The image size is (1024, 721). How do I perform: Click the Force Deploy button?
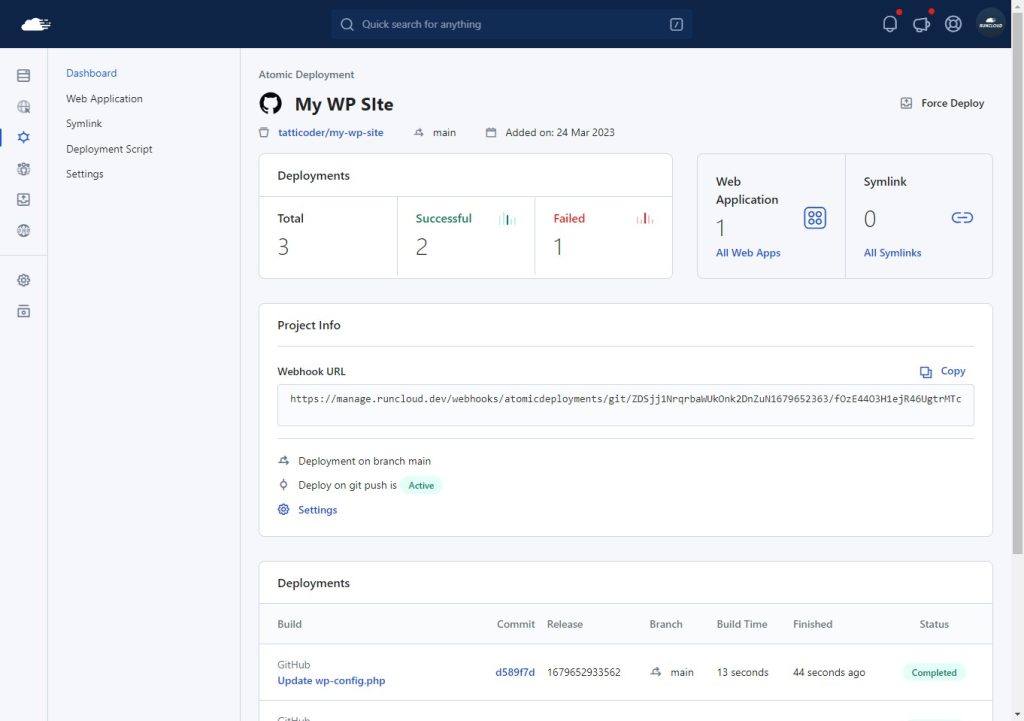[x=942, y=103]
